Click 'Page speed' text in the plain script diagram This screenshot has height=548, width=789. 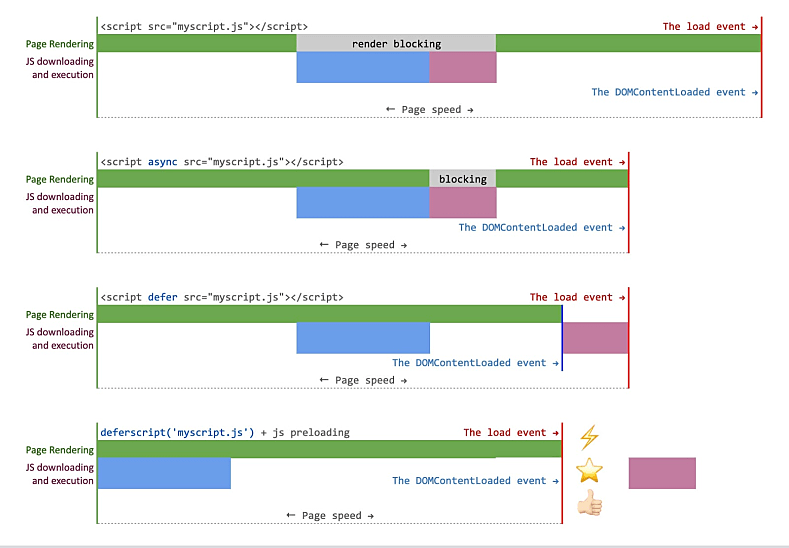point(431,110)
